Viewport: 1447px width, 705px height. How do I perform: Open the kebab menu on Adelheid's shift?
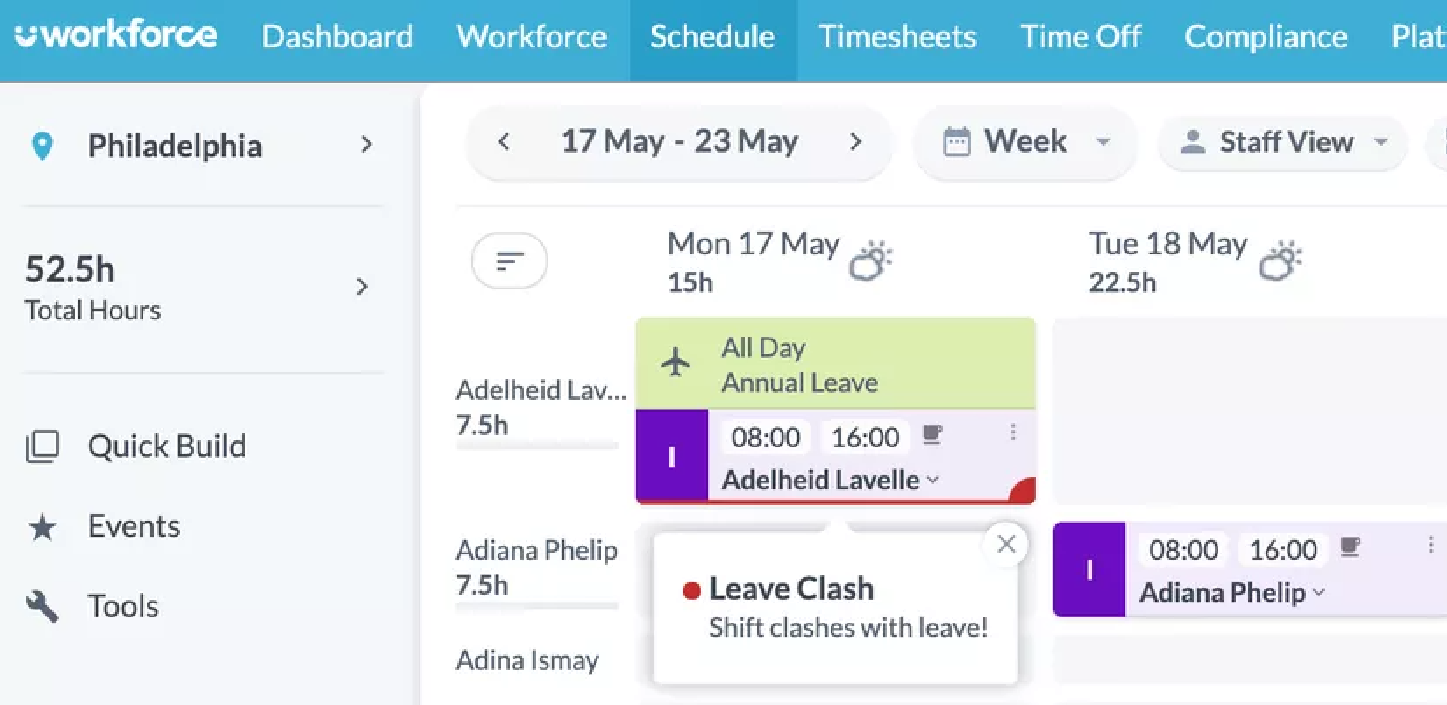pyautogui.click(x=1014, y=433)
